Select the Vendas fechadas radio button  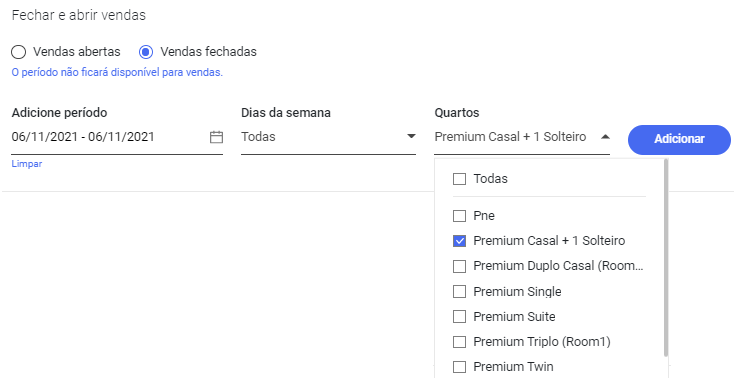[x=146, y=51]
